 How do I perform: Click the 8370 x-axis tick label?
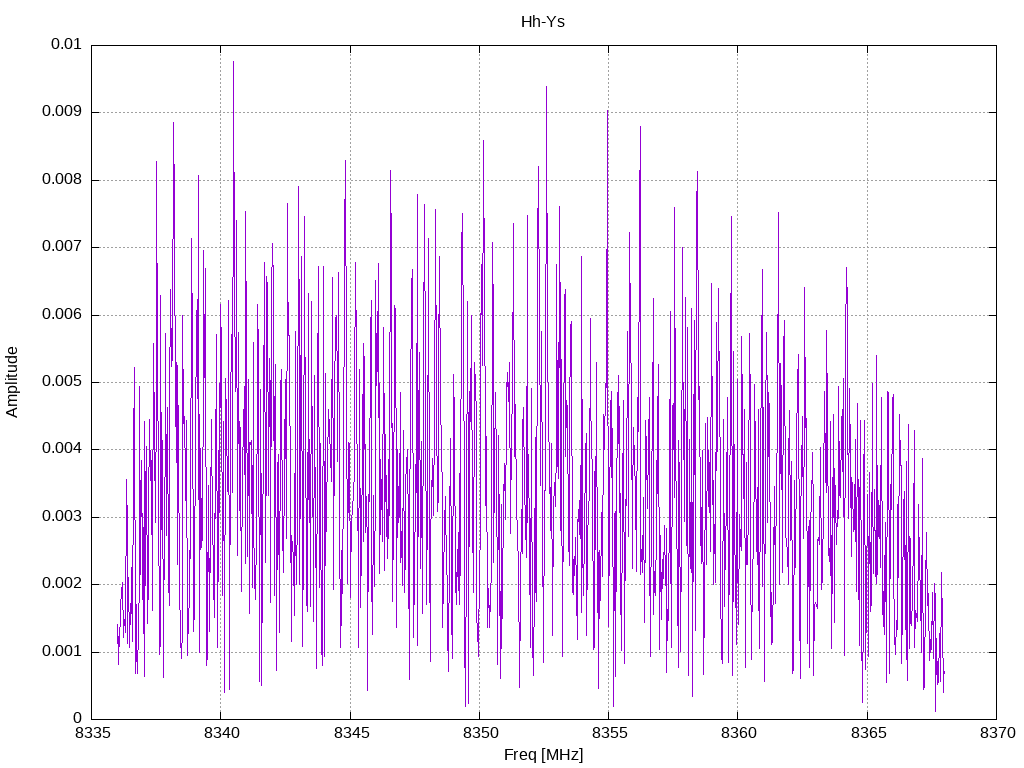coord(997,733)
